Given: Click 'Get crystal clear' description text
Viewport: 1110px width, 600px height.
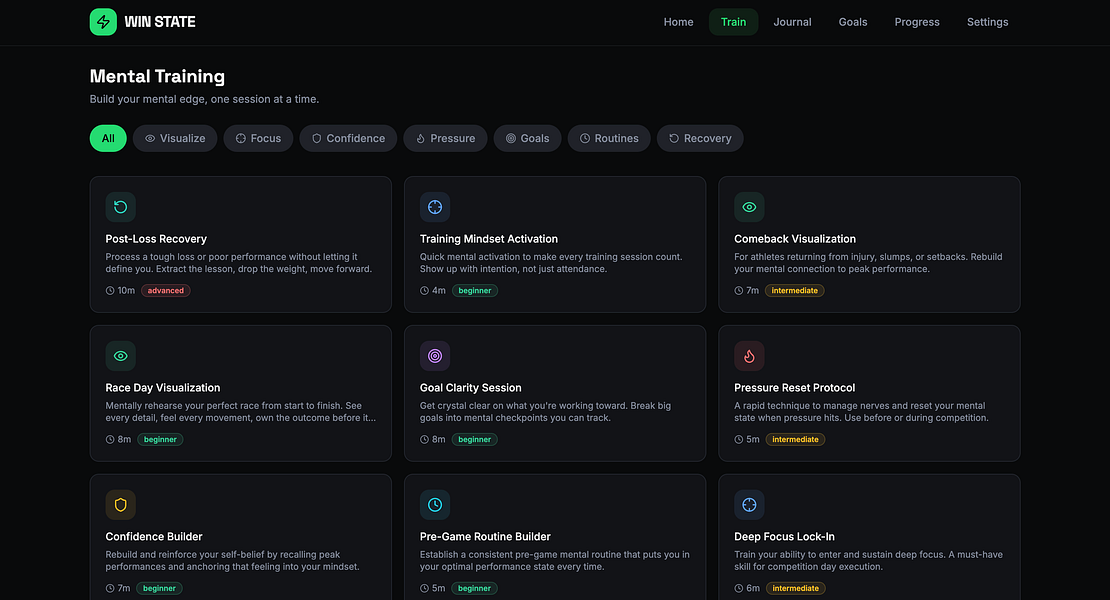Looking at the screenshot, I should tap(545, 412).
